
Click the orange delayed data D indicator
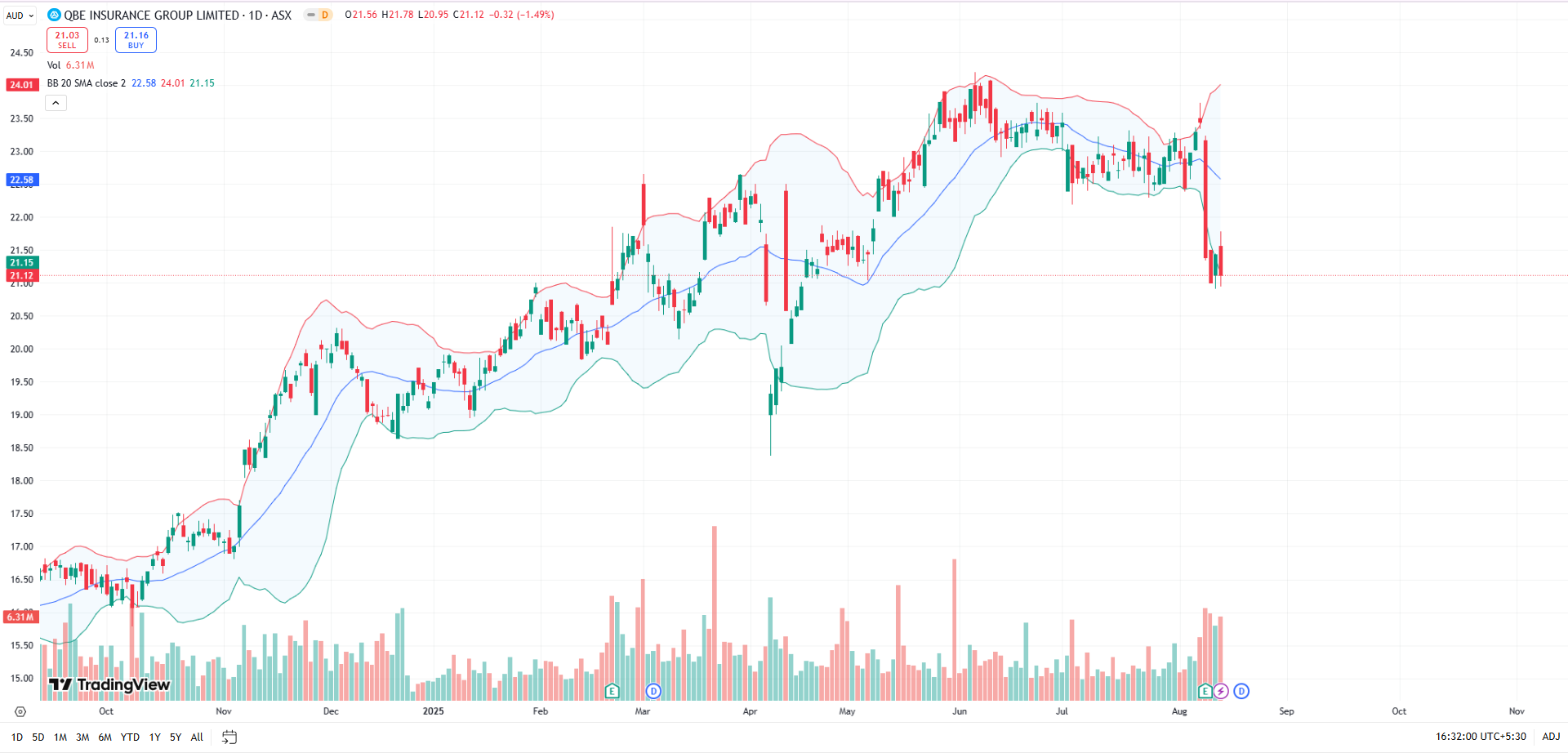(x=324, y=15)
